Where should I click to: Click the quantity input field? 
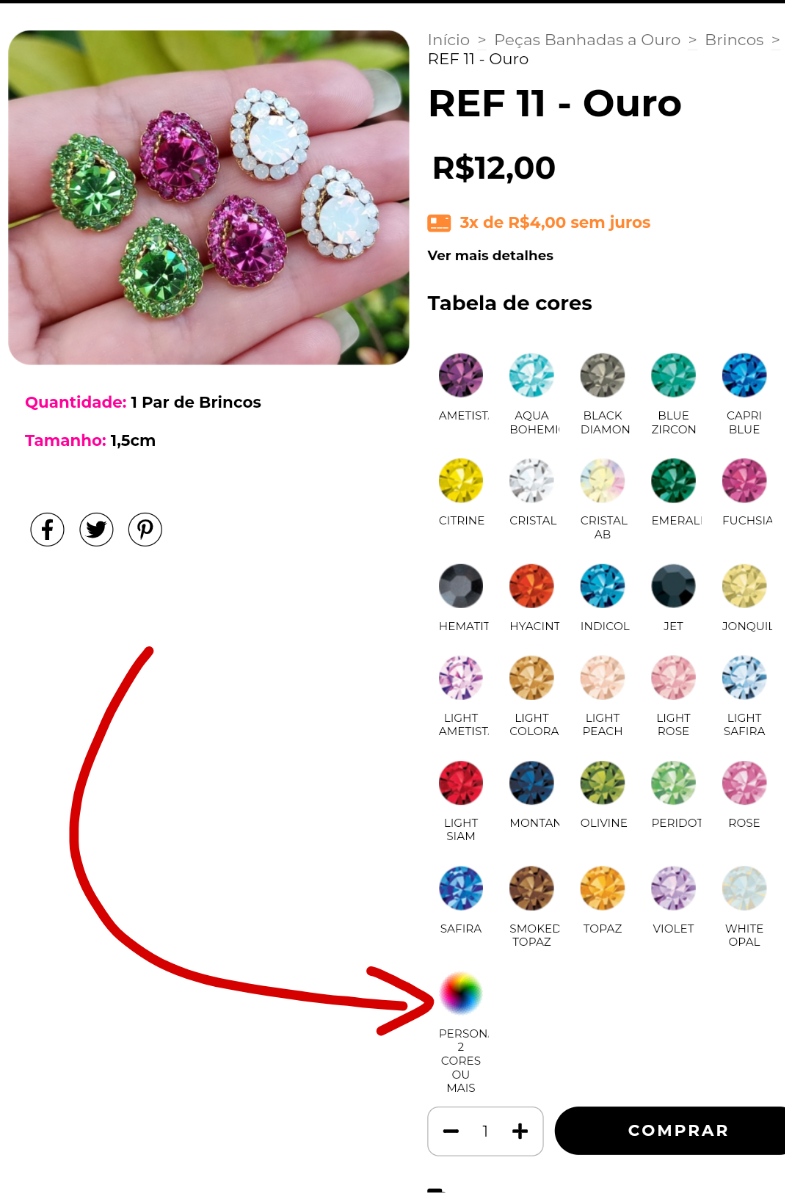[485, 1131]
